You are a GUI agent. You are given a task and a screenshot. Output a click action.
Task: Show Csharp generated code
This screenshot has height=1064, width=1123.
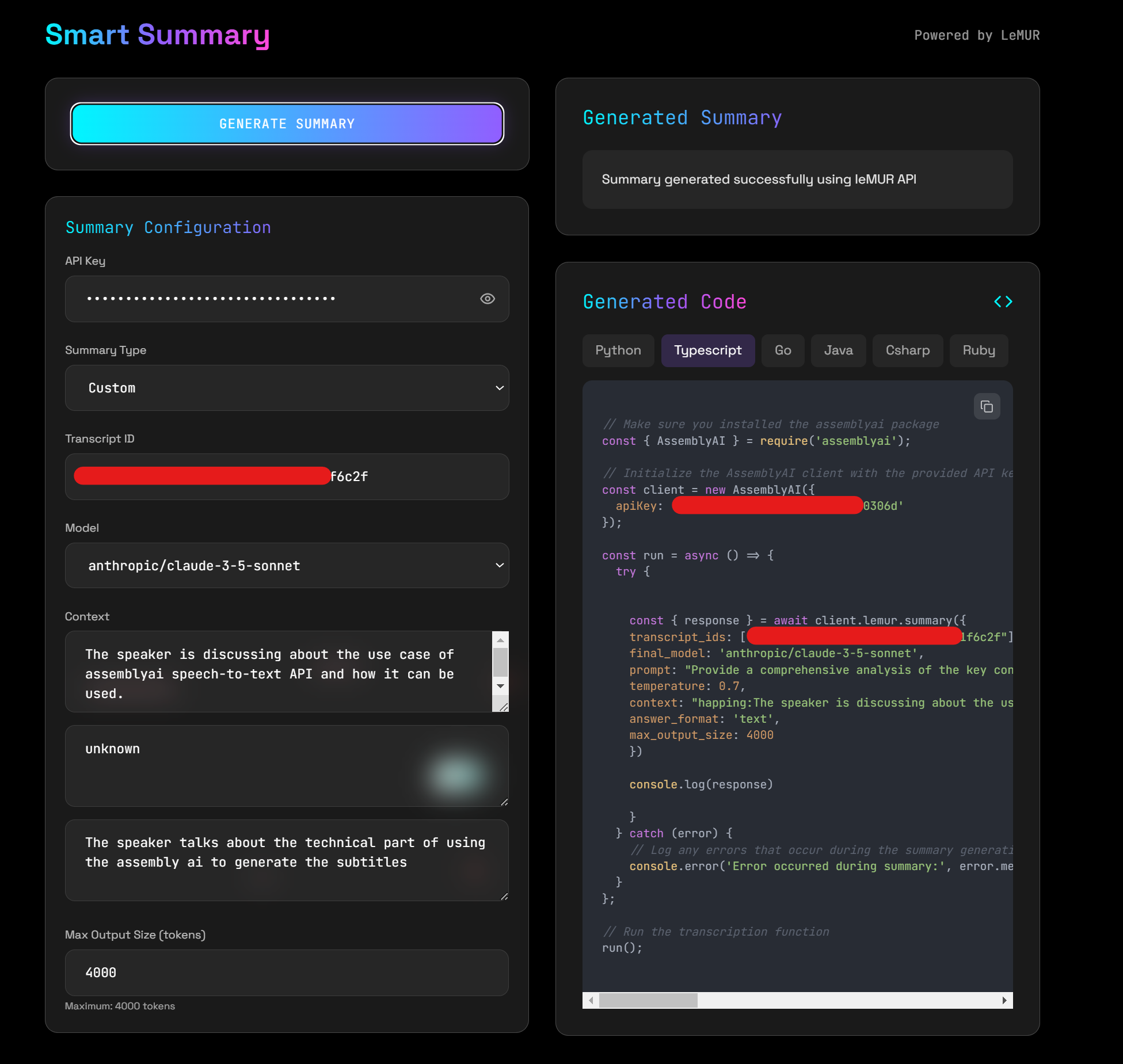pyautogui.click(x=907, y=350)
